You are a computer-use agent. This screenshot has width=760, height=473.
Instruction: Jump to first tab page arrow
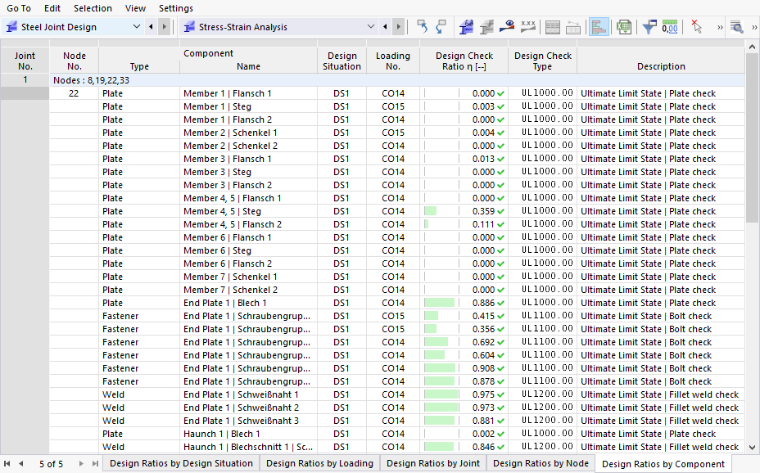[x=7, y=464]
